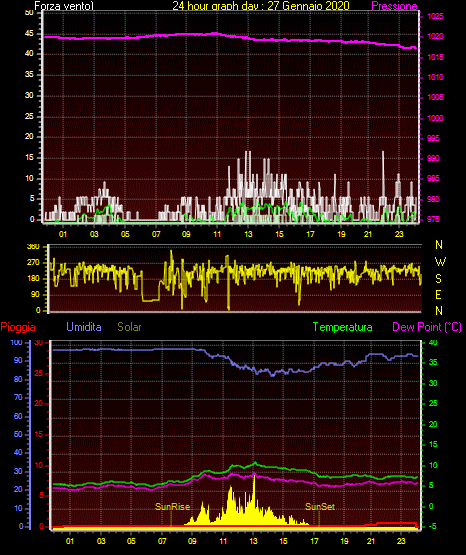
Task: Click the 1025 pressure axis value
Action: [435, 16]
